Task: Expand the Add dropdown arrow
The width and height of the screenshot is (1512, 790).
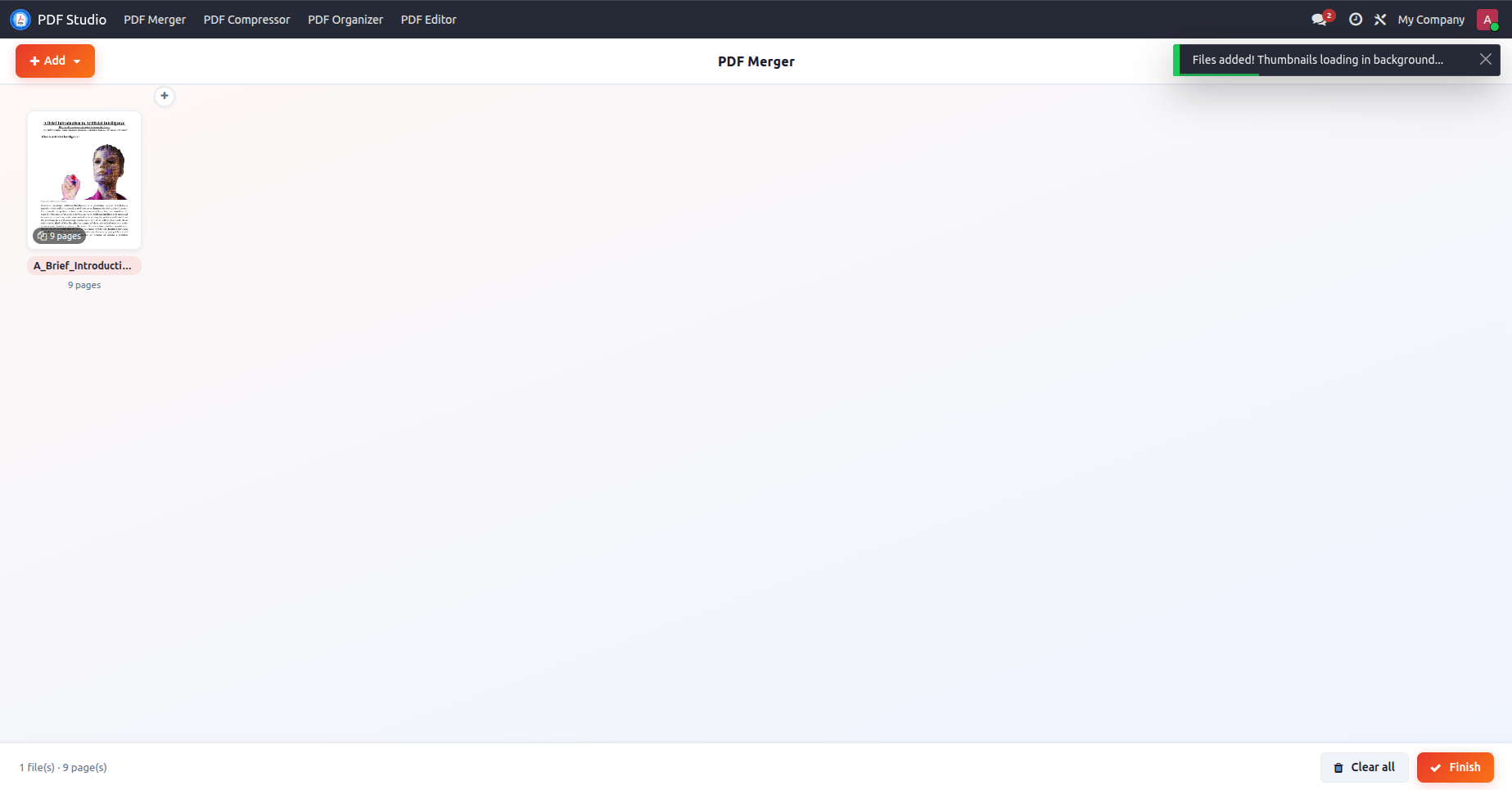Action: pyautogui.click(x=77, y=61)
